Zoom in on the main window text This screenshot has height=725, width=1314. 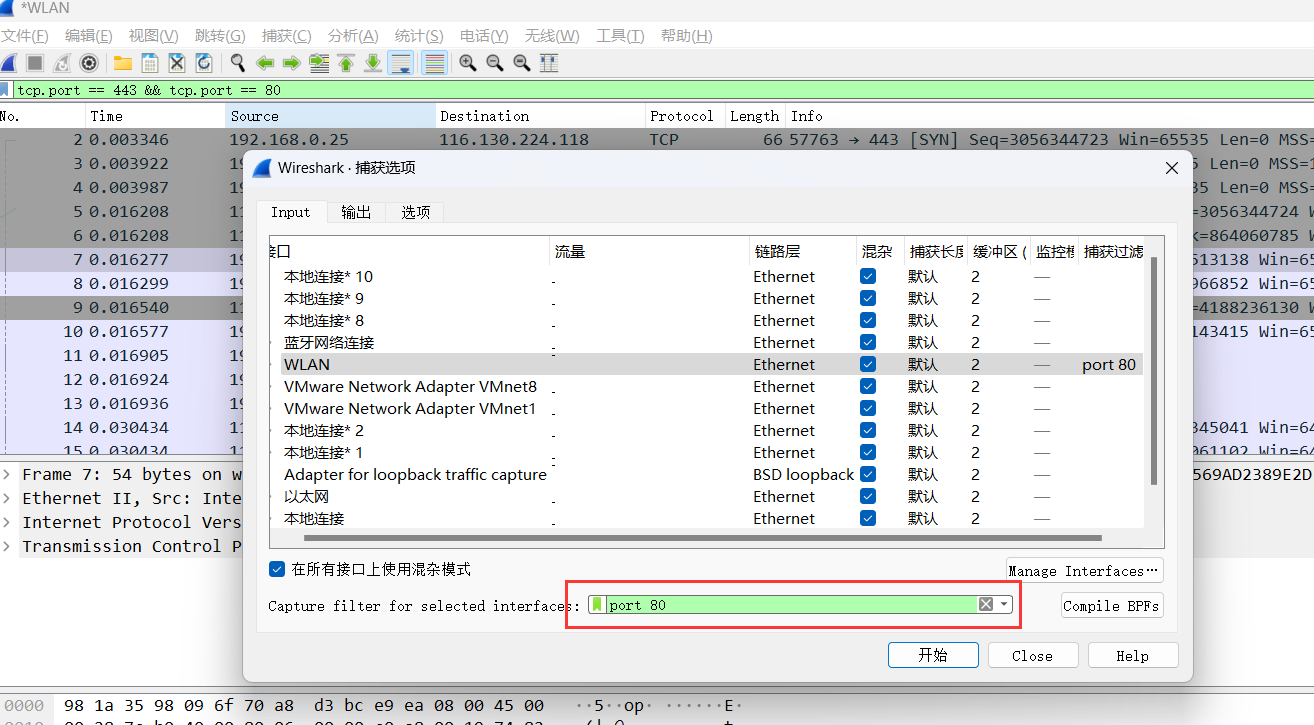pos(468,63)
